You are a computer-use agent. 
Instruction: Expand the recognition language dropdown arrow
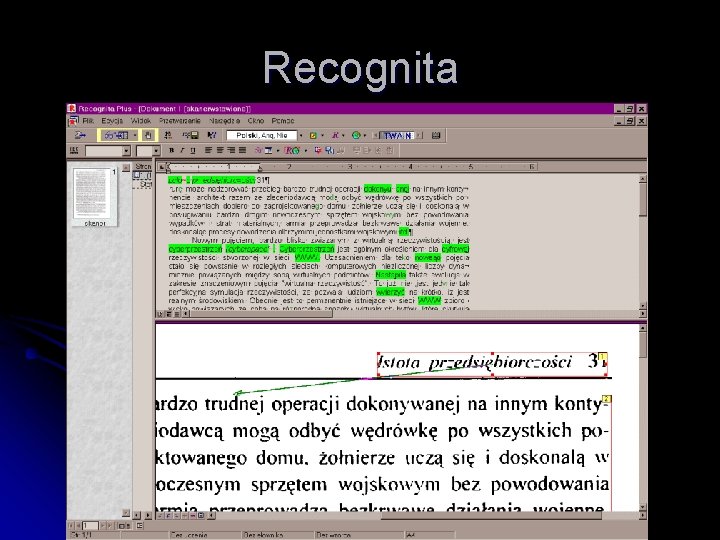tap(301, 135)
